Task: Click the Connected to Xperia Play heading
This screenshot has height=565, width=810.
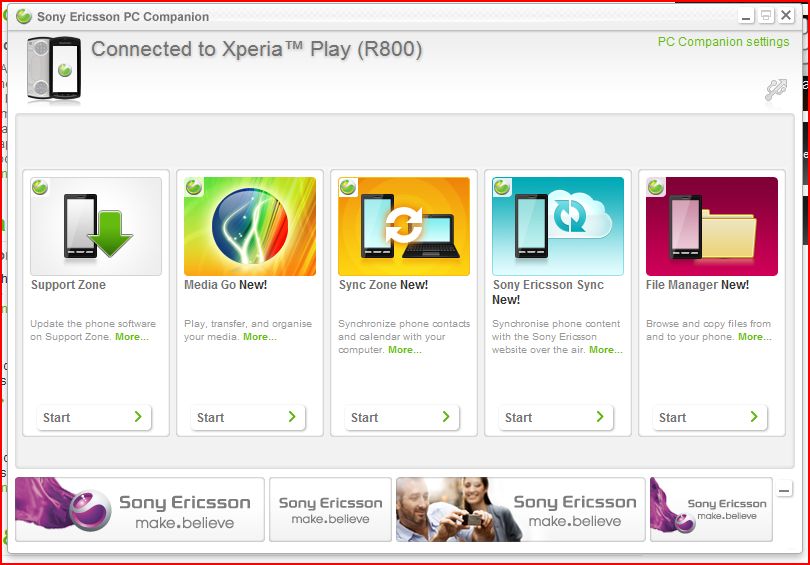Action: (x=257, y=50)
